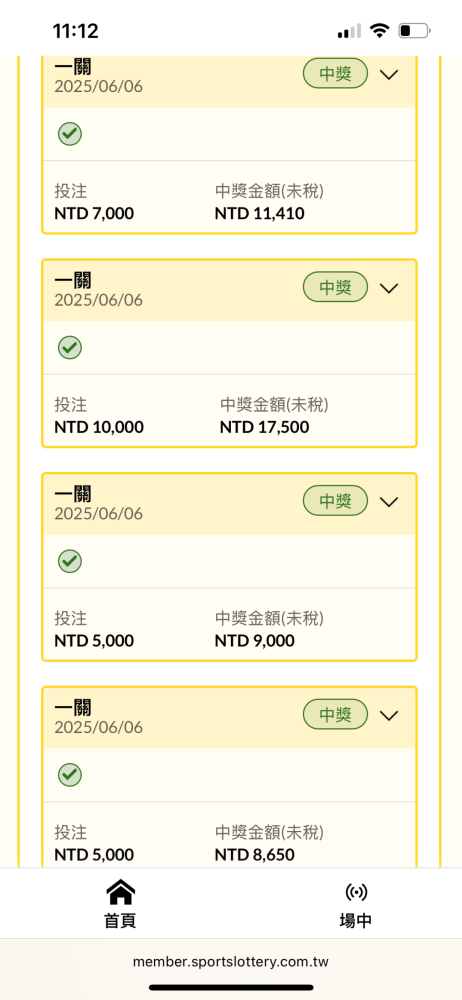This screenshot has width=462, height=1000.
Task: Expand chevron on the NTD 9,000 winnings card
Action: click(x=389, y=501)
